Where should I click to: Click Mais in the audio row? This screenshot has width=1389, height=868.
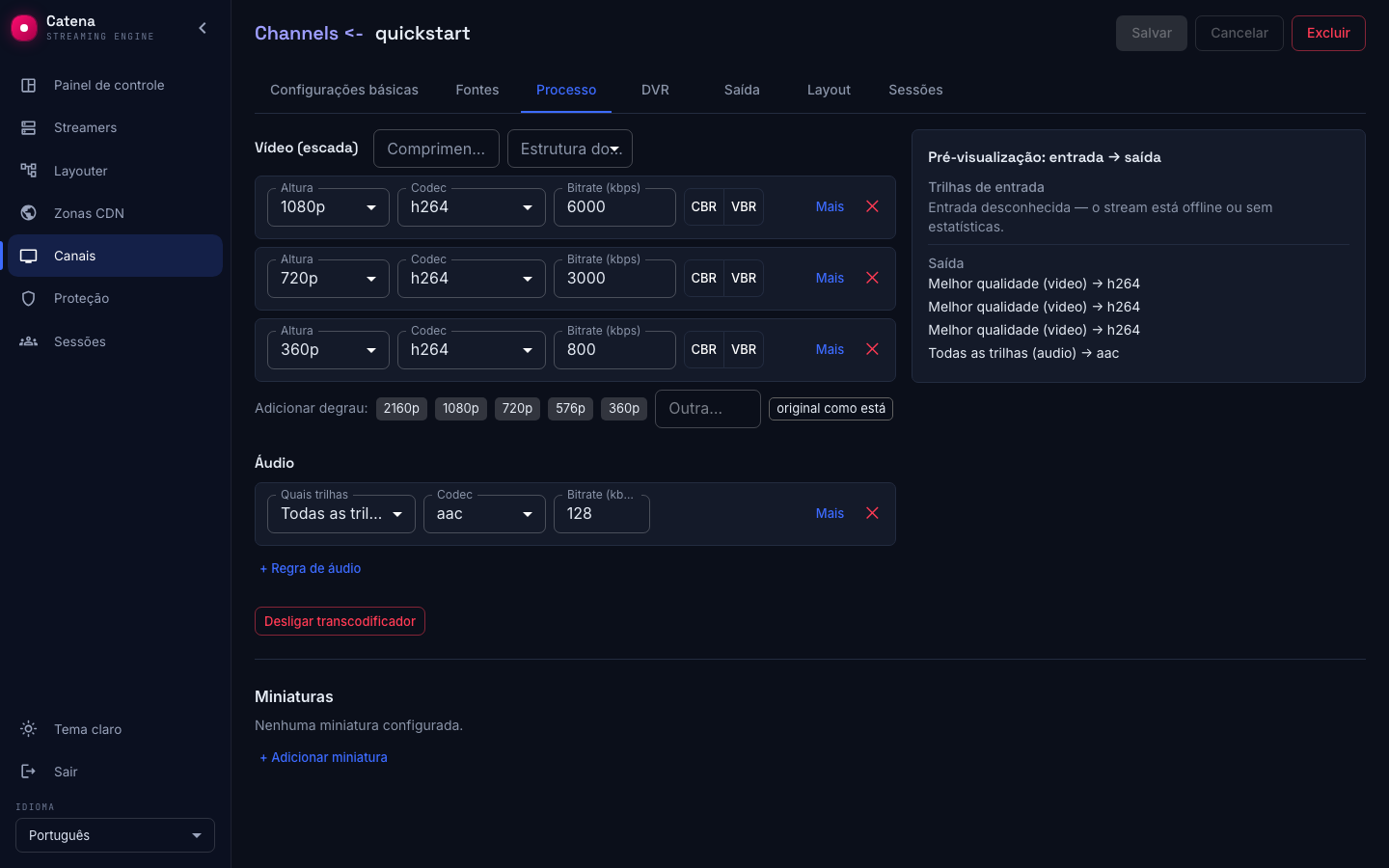tap(830, 513)
